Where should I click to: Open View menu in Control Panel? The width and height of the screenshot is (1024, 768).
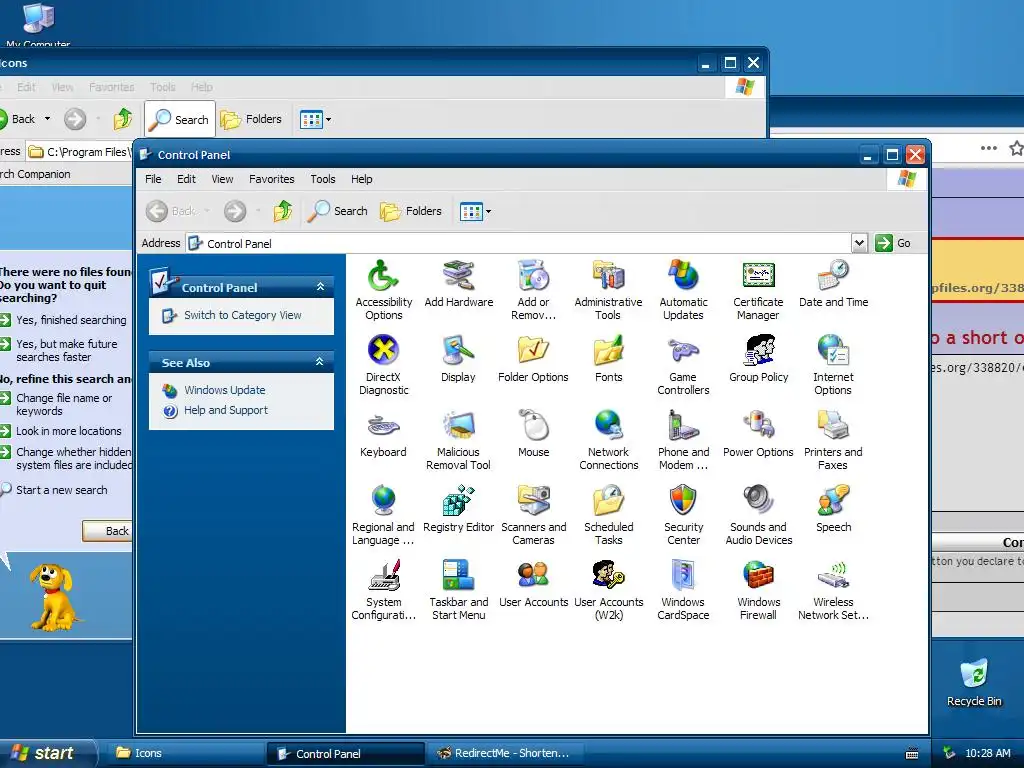tap(222, 179)
